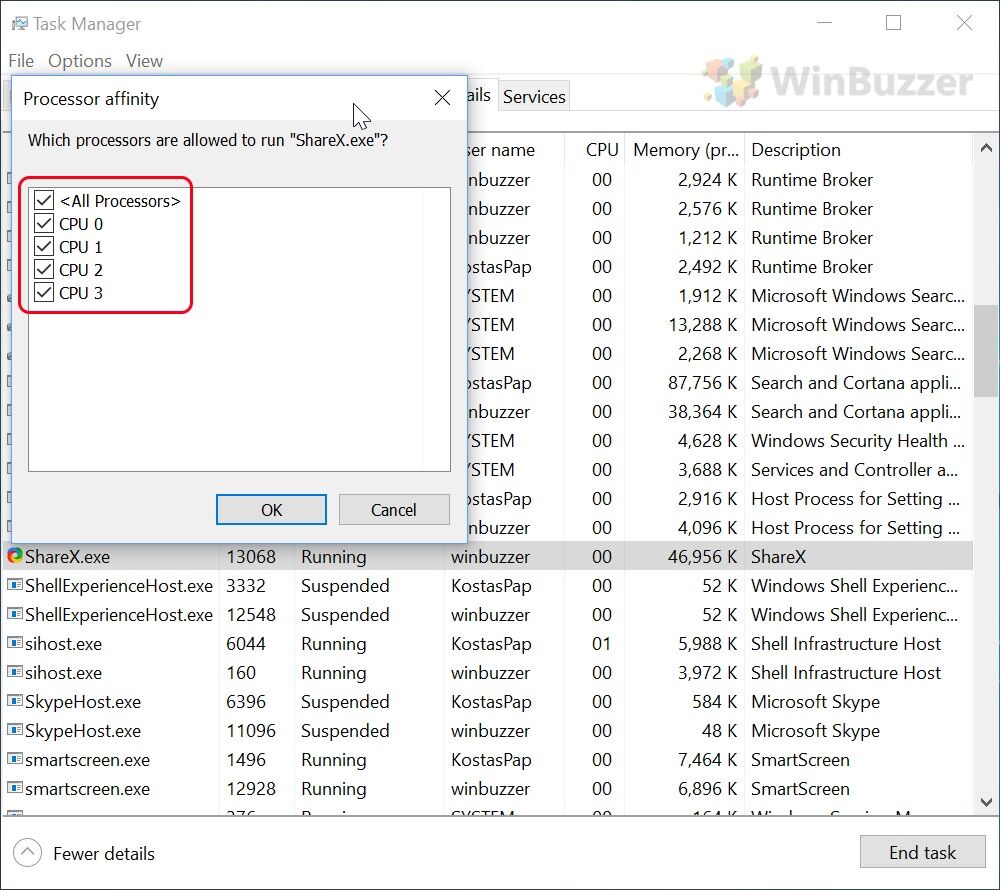Screen dimensions: 1000x890
Task: Select Windows Security Health description
Action: (x=858, y=441)
